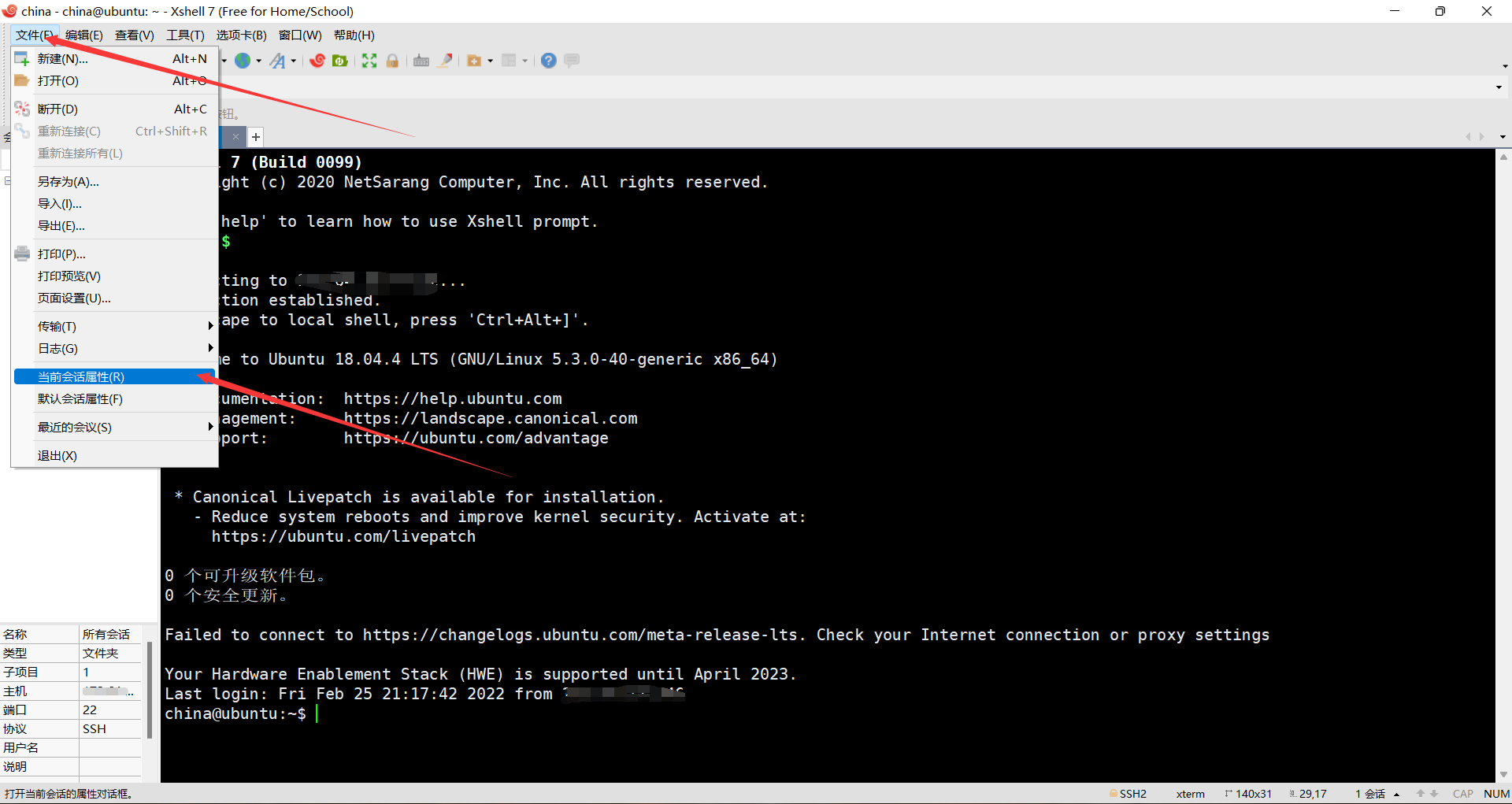Click the status bar down arrow
This screenshot has height=804, width=1512.
(1434, 794)
